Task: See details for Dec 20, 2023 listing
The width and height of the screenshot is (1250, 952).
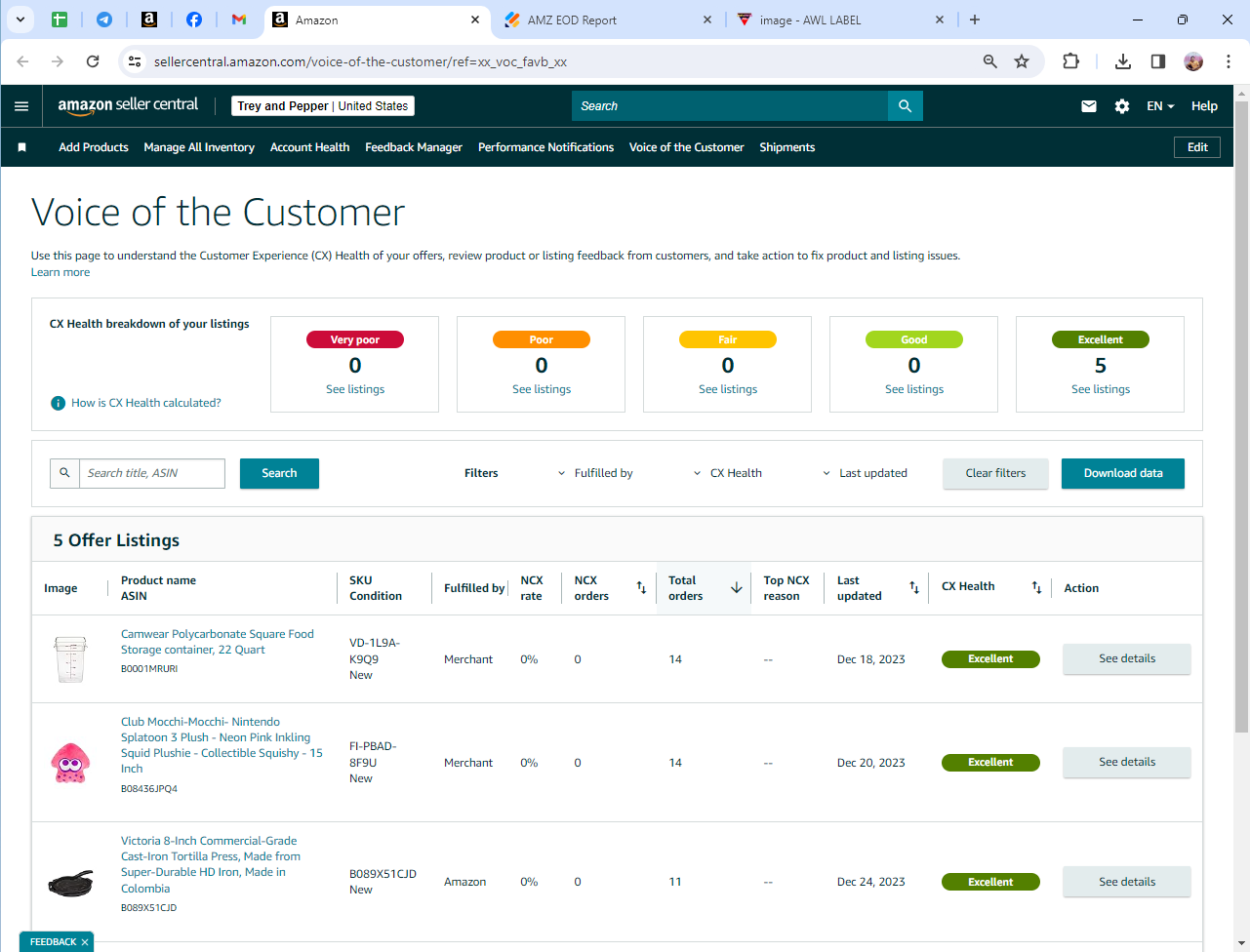Action: point(1126,762)
